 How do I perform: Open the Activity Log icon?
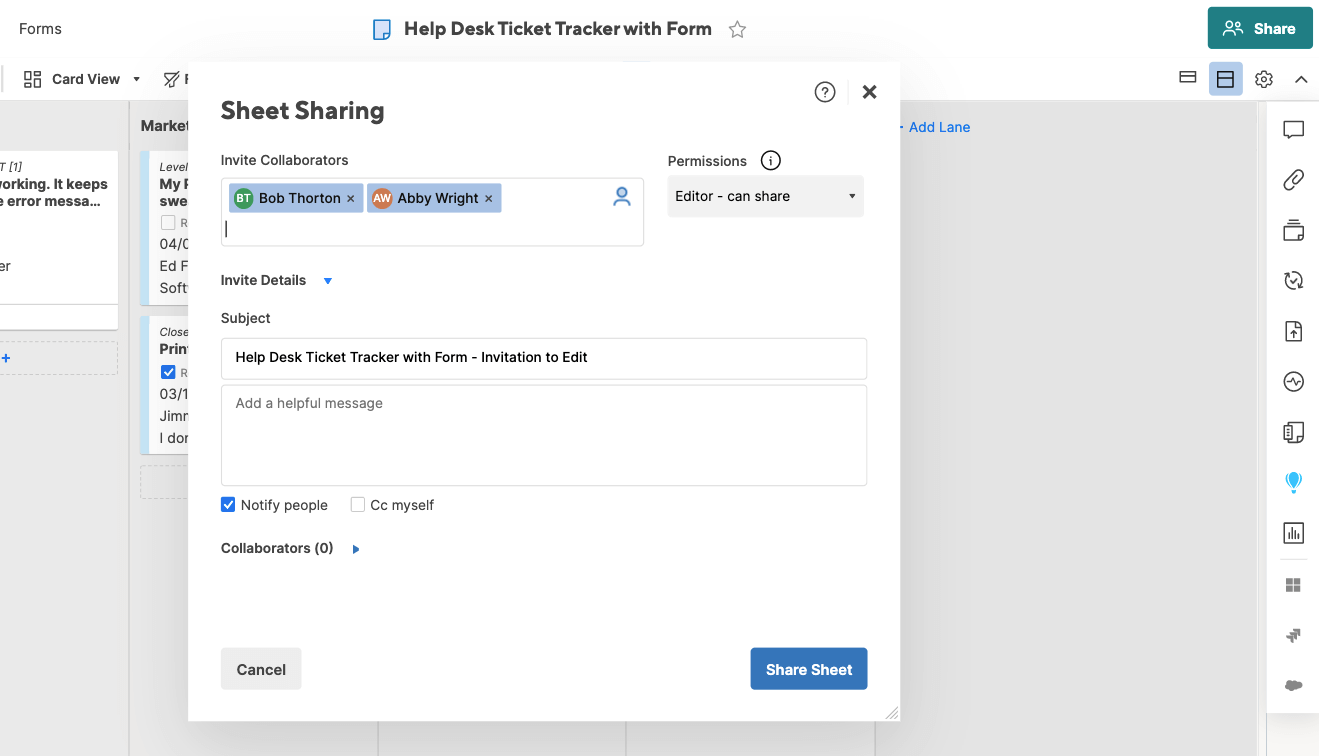tap(1293, 381)
